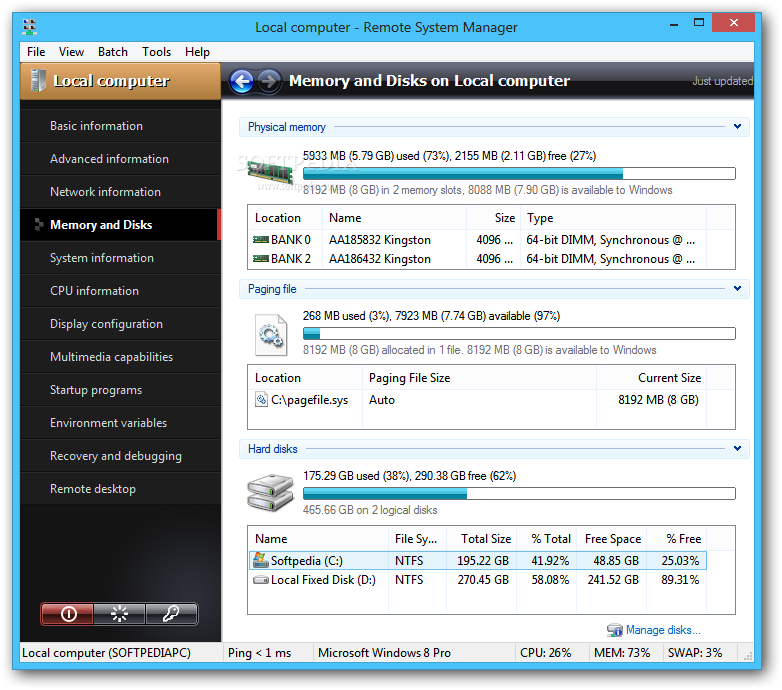Click the Local Fixed Disk (D:) drive icon
The height and width of the screenshot is (690, 782).
tap(261, 580)
